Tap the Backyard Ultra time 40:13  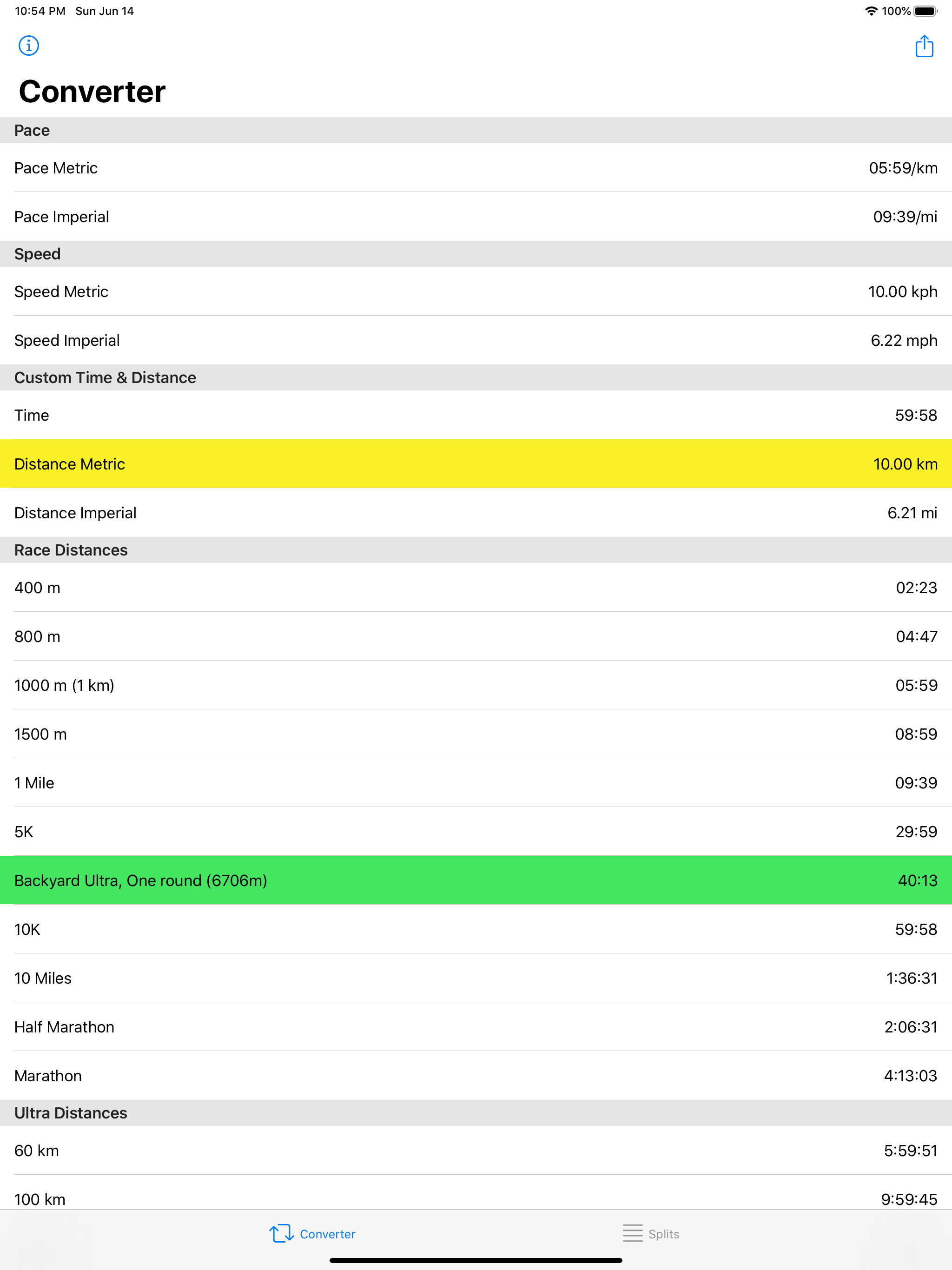coord(918,880)
